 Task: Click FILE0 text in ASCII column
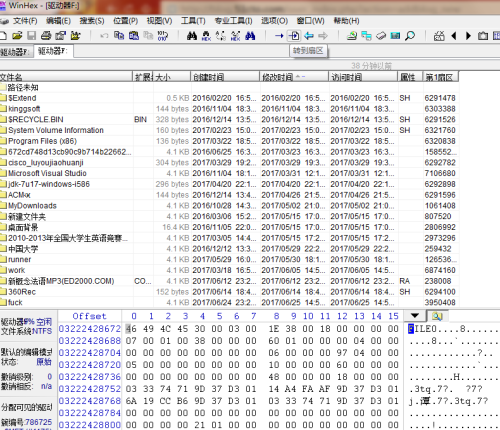point(422,329)
